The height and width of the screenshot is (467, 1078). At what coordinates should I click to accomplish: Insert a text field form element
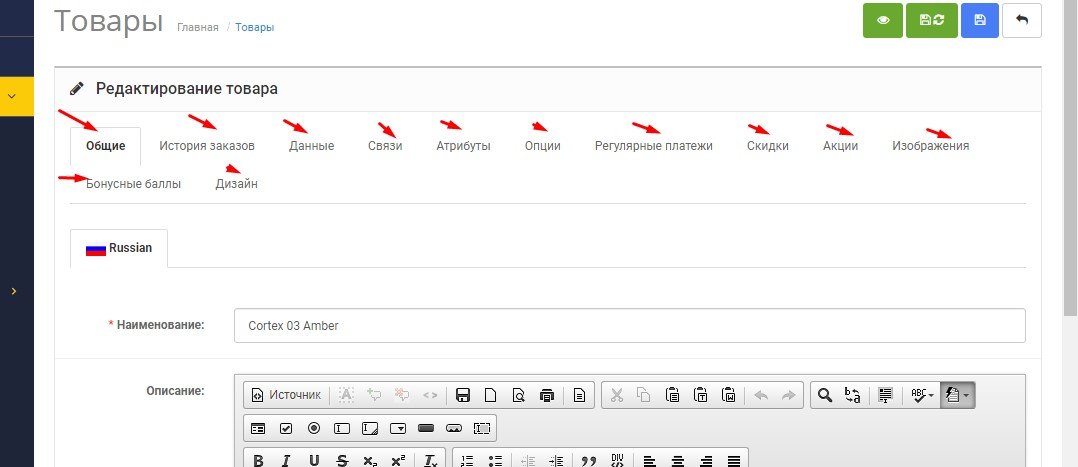click(342, 428)
